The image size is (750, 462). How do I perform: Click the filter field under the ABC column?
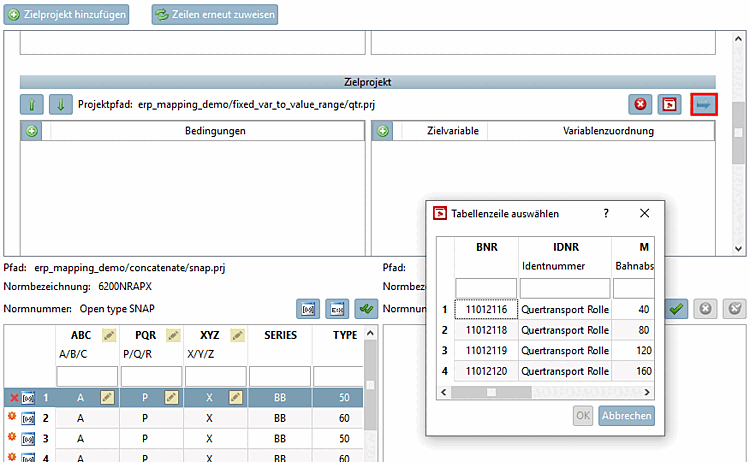pyautogui.click(x=87, y=376)
